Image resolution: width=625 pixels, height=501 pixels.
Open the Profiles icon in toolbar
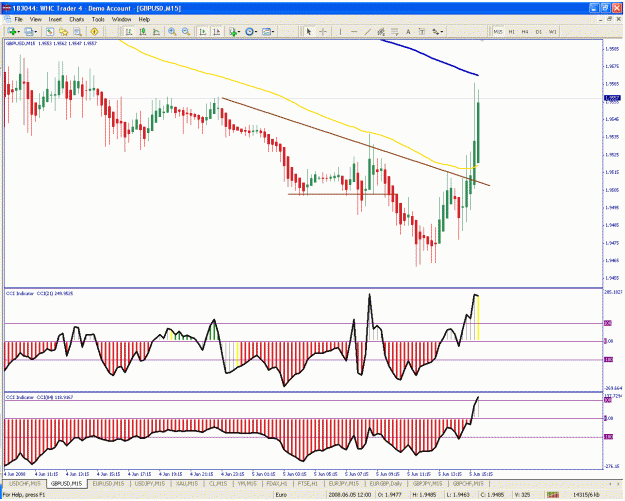(x=29, y=31)
